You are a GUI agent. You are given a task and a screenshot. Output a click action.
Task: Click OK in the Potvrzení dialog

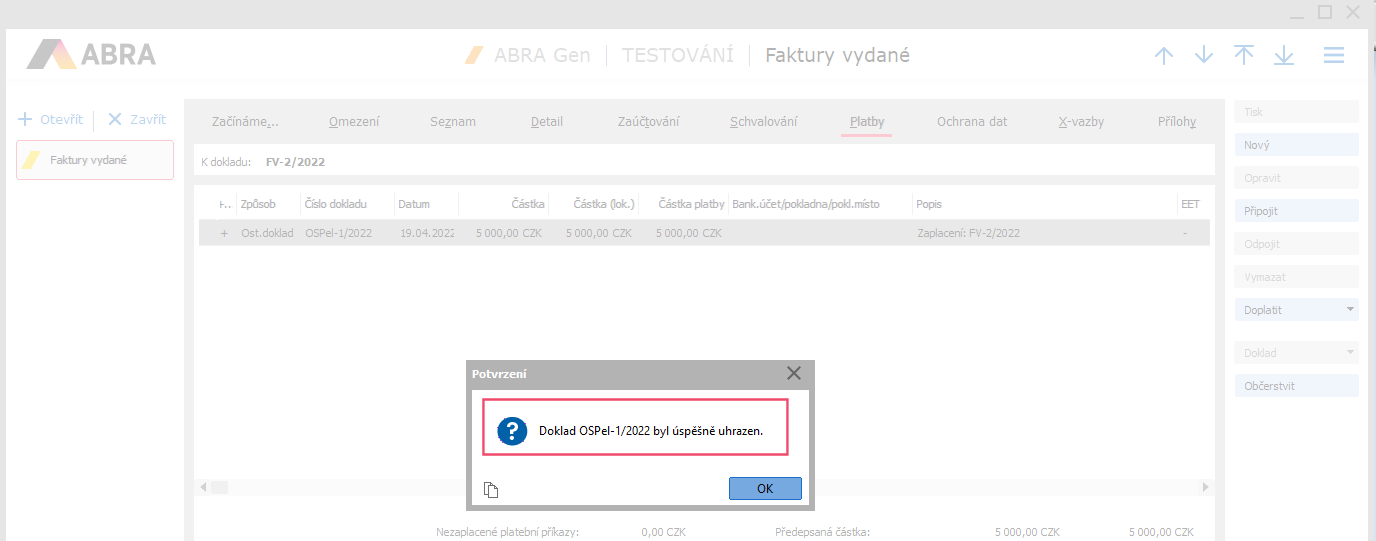pyautogui.click(x=765, y=489)
